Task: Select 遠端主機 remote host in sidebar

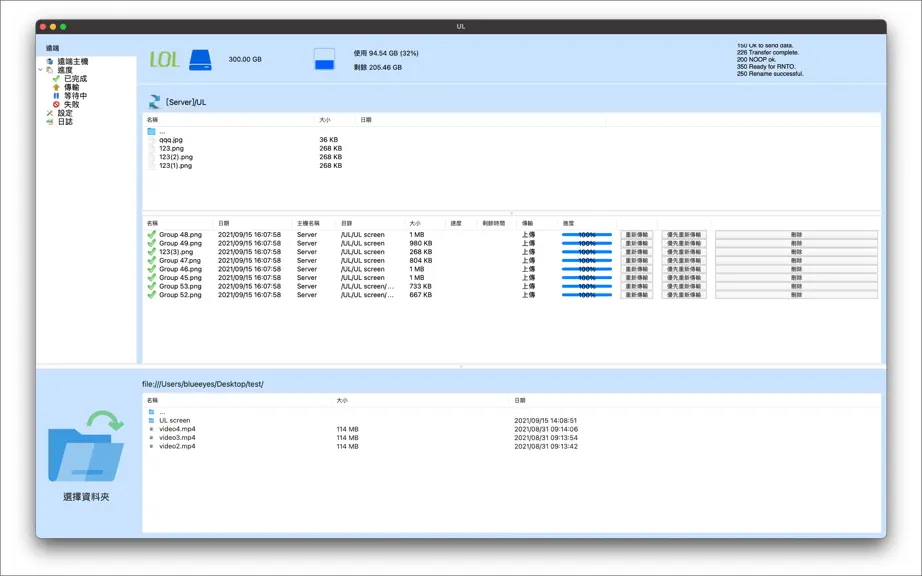Action: 72,62
